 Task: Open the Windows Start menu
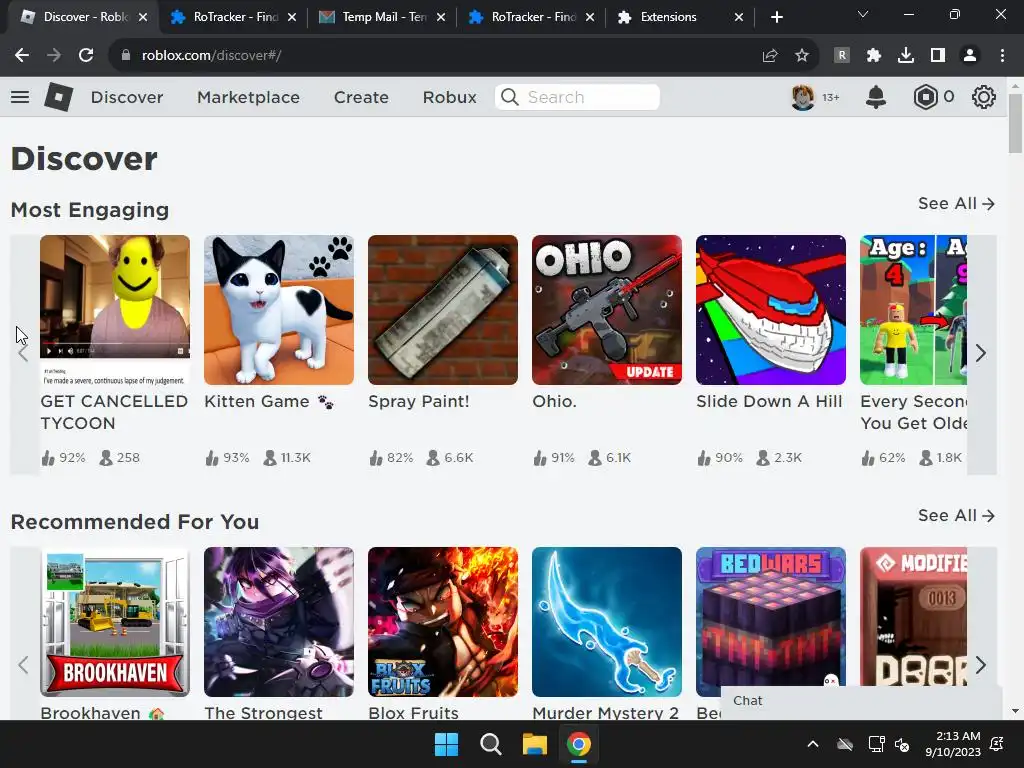point(447,744)
